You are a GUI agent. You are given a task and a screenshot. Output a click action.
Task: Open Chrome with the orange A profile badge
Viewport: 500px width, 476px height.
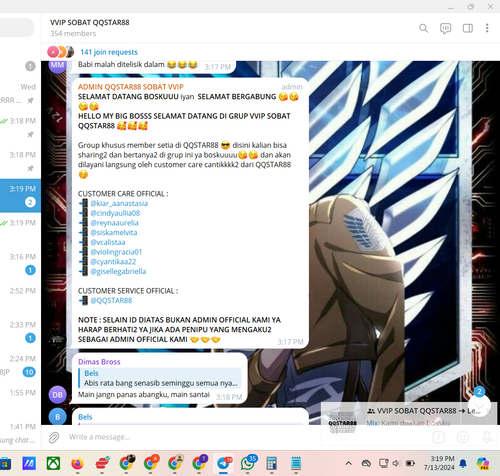(151, 463)
